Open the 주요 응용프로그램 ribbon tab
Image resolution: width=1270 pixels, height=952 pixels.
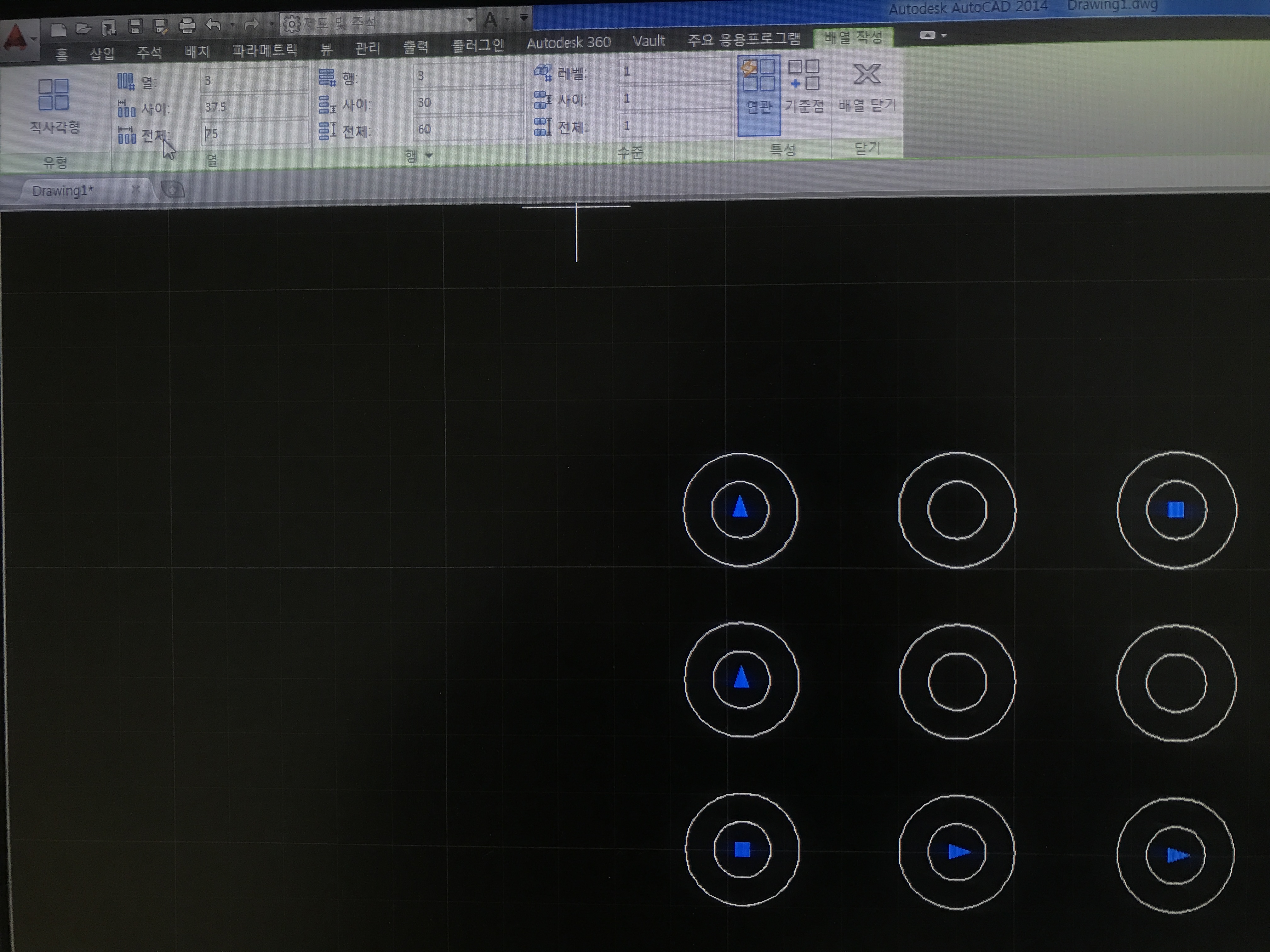[x=744, y=39]
